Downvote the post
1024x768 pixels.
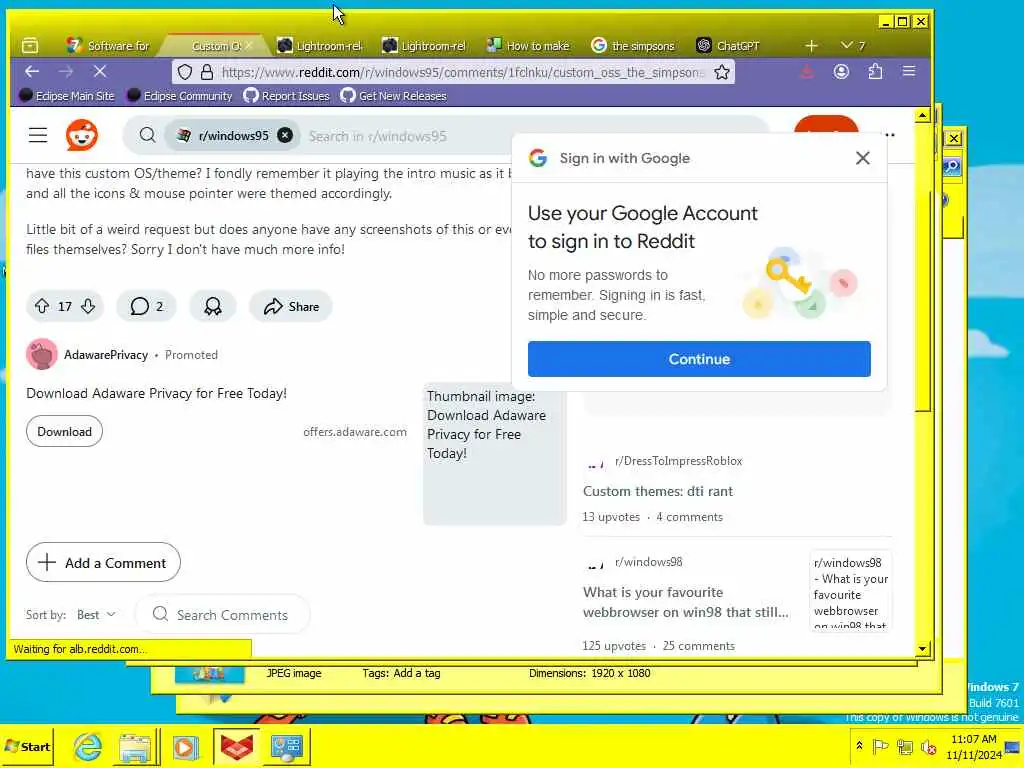pos(88,306)
